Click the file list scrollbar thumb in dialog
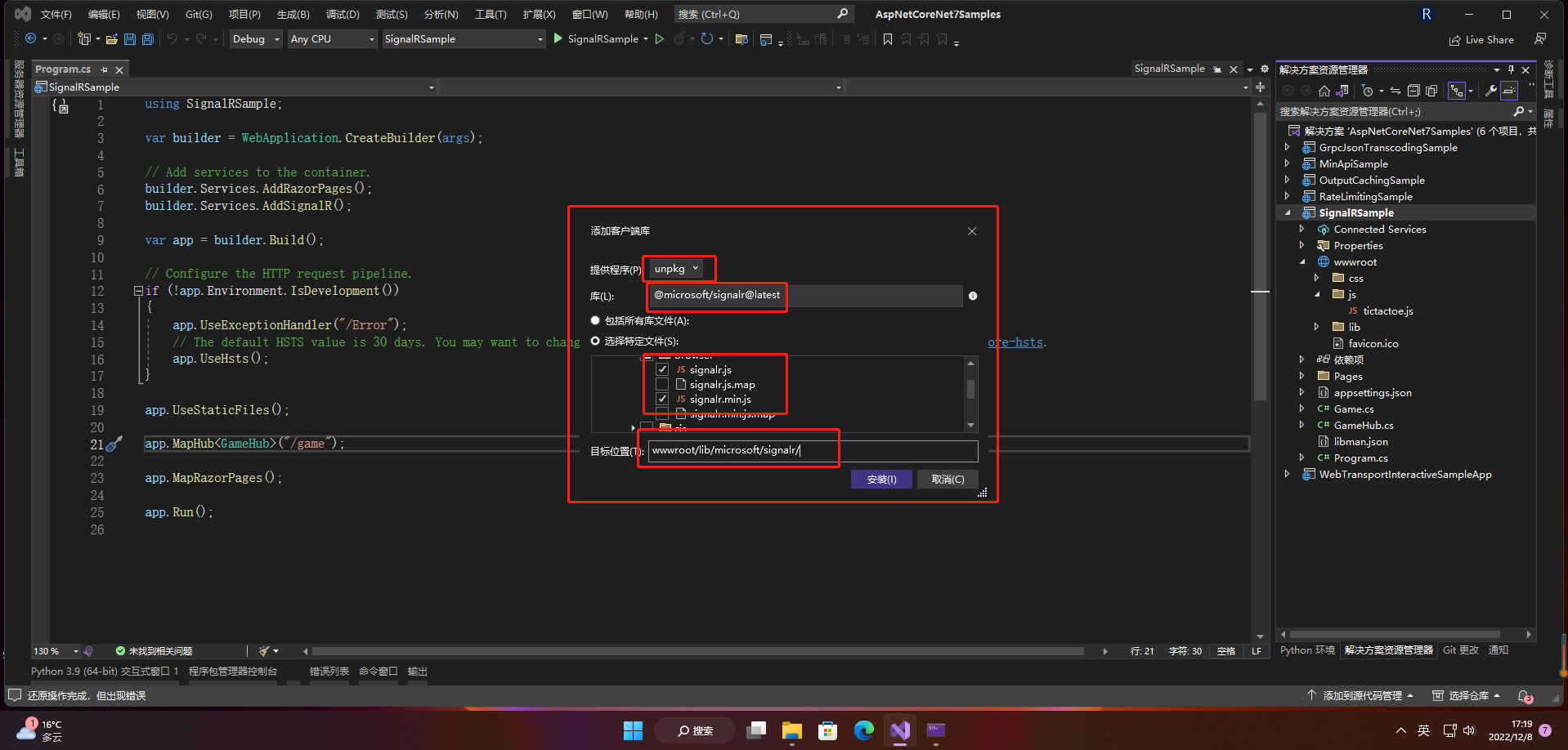The width and height of the screenshot is (1568, 750). [971, 389]
